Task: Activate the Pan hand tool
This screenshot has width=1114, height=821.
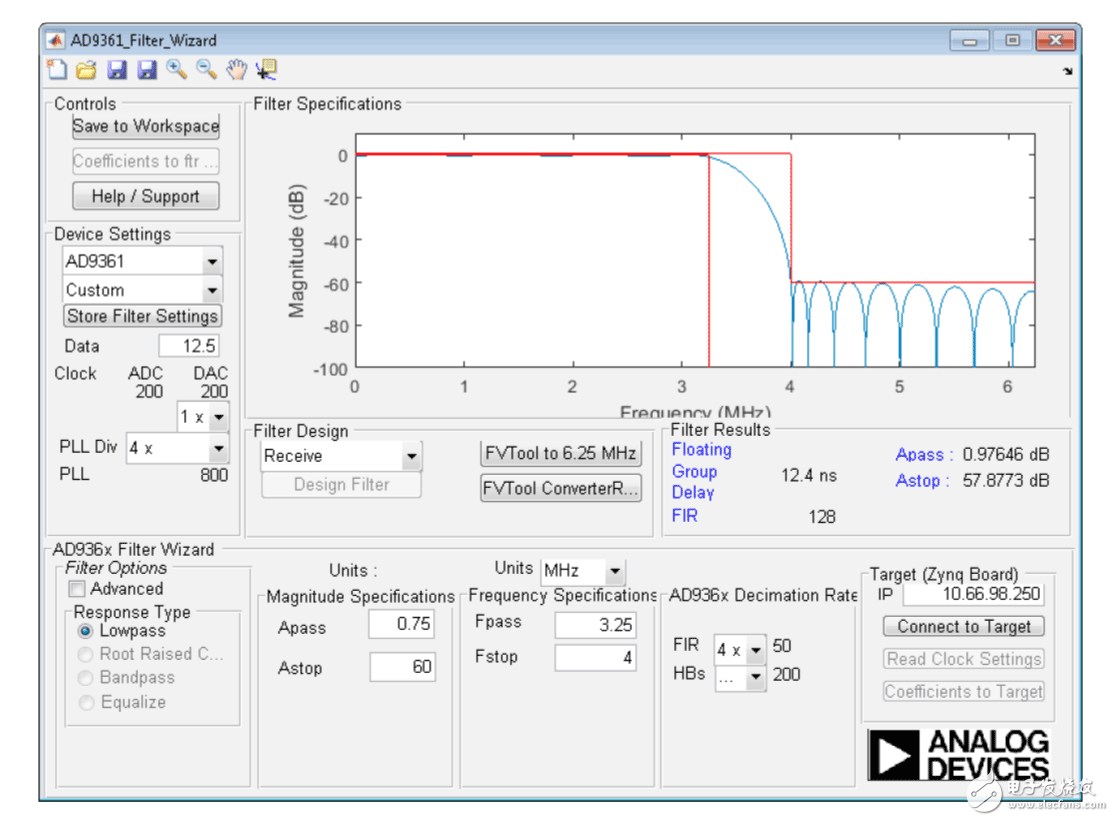Action: [236, 69]
